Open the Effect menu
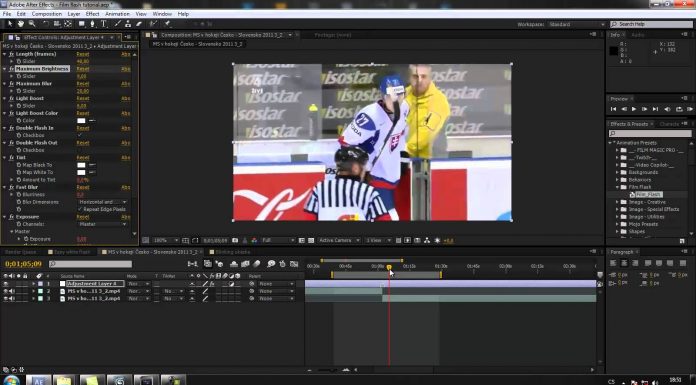The width and height of the screenshot is (696, 385). [x=92, y=14]
